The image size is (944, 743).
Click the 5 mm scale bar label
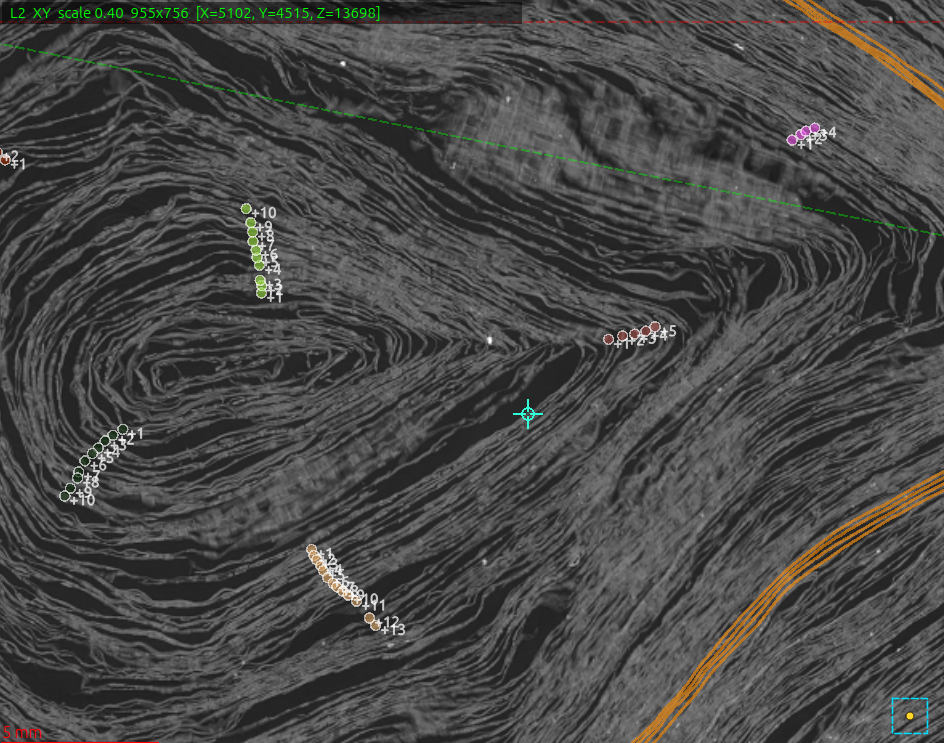click(x=22, y=732)
